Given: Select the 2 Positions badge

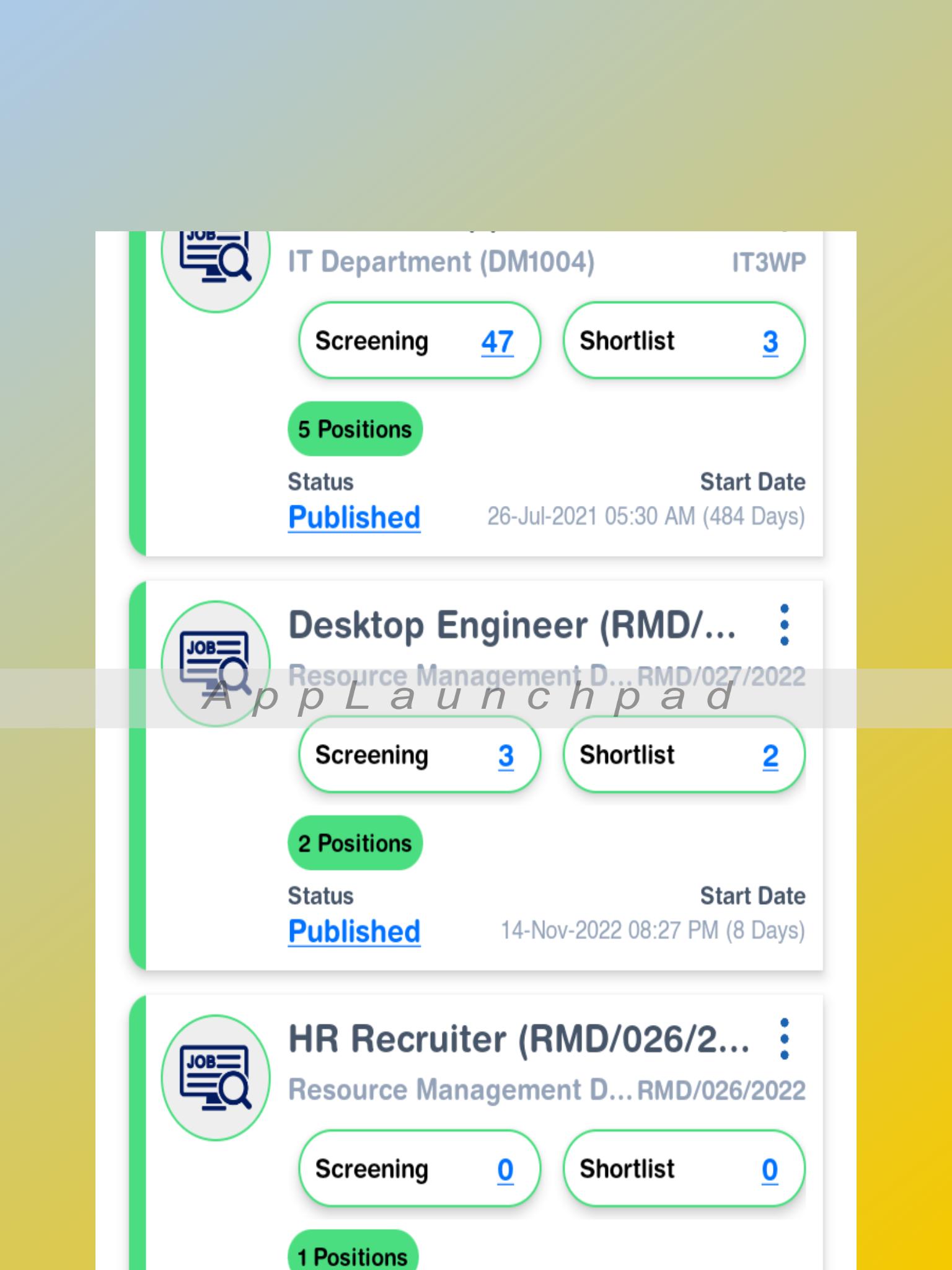Looking at the screenshot, I should point(355,843).
